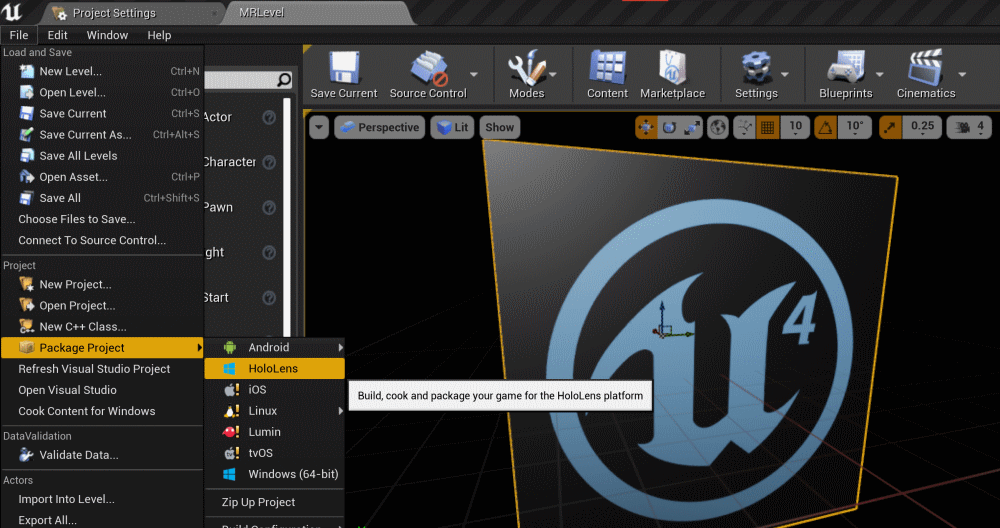Open the Window menu
The image size is (1000, 528).
tap(107, 35)
